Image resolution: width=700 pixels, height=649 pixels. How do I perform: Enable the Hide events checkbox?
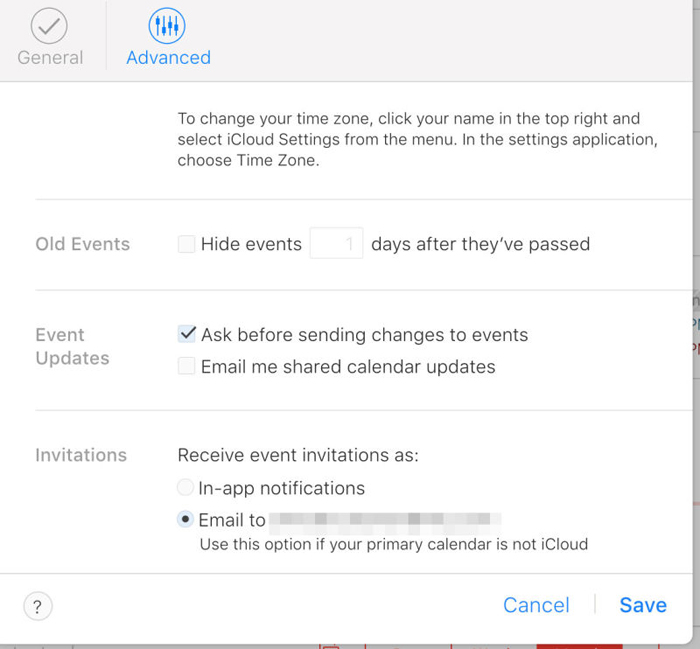tap(187, 244)
